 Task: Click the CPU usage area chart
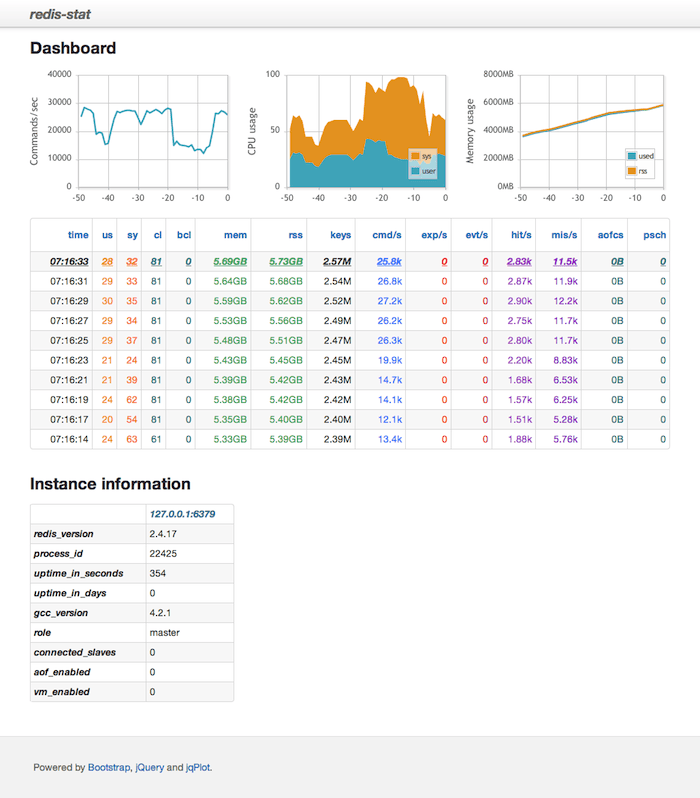366,130
